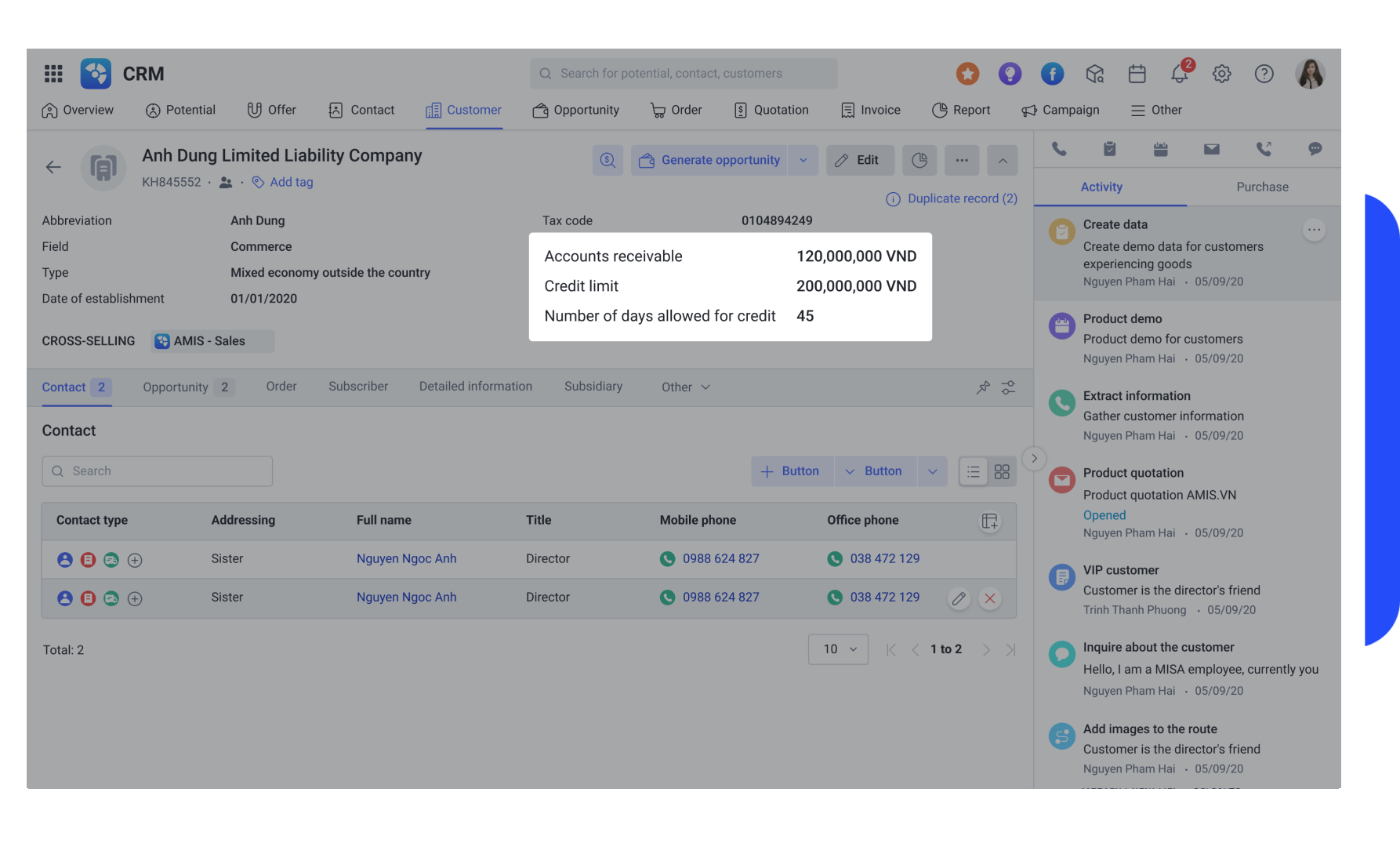Open settings via the gear icon

click(x=1221, y=73)
